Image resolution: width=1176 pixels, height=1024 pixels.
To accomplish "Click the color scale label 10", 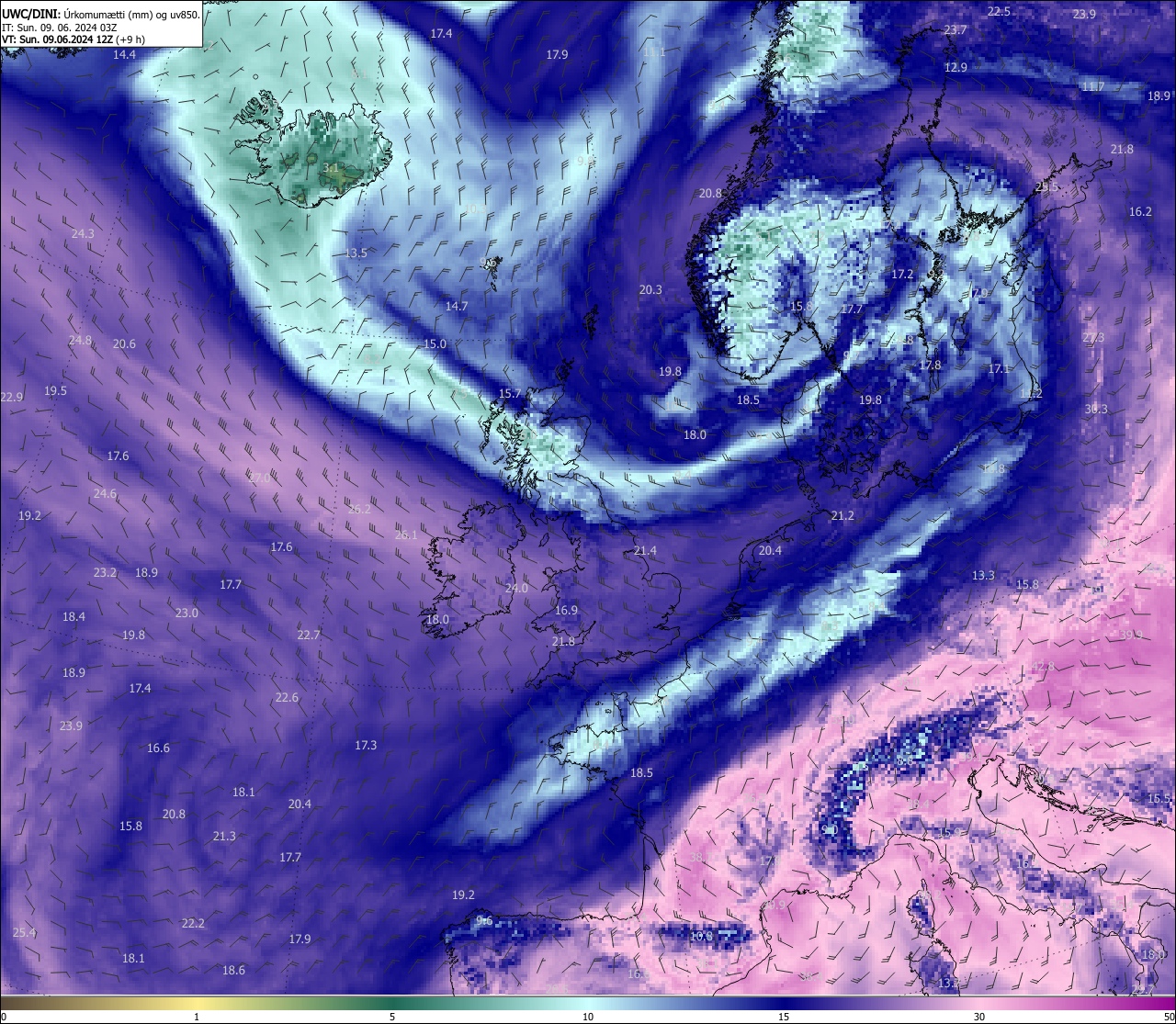I will coord(588,1017).
